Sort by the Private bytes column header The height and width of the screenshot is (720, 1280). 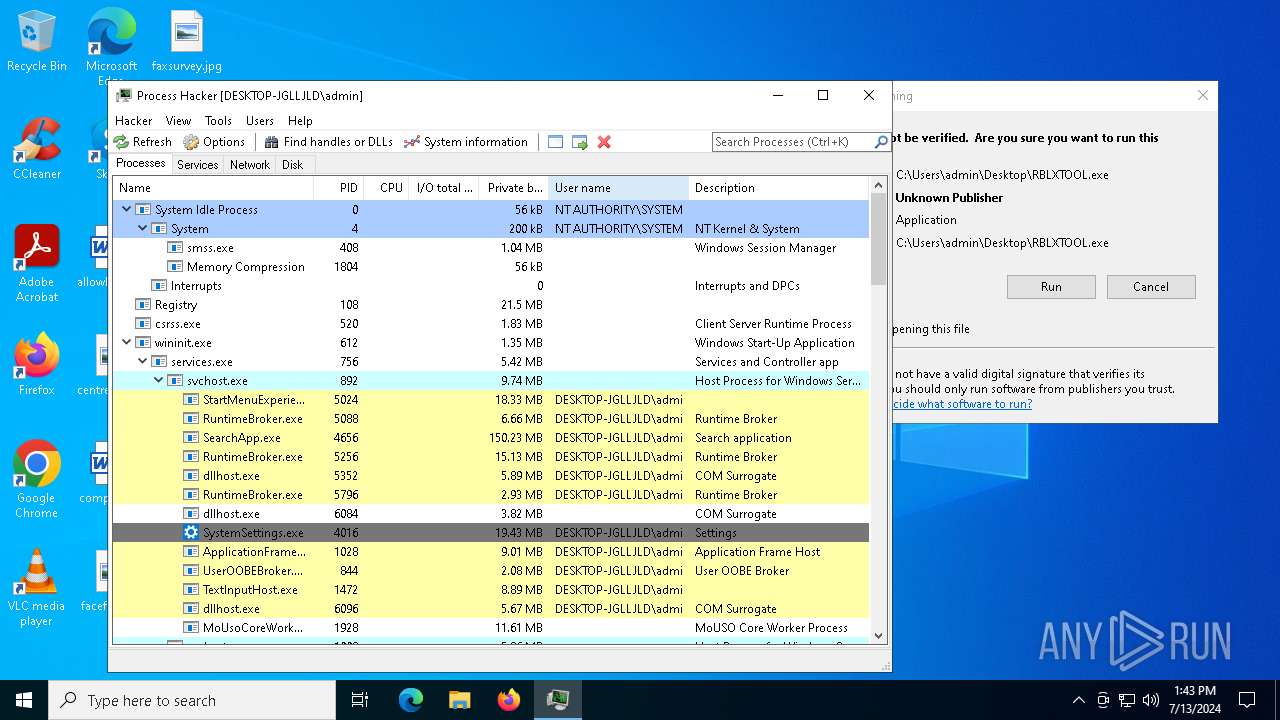pyautogui.click(x=514, y=188)
